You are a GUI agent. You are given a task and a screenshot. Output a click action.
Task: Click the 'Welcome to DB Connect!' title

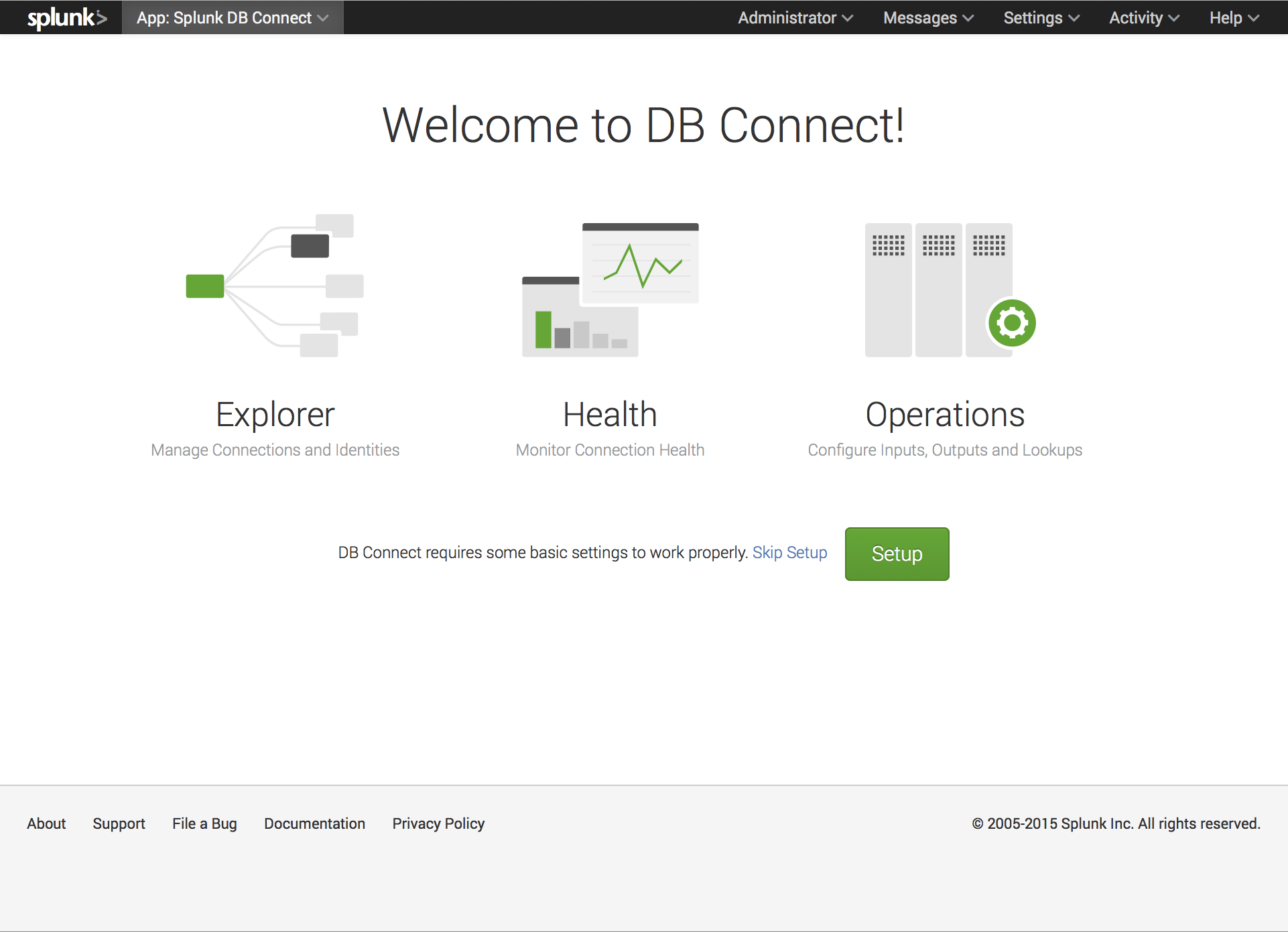tap(643, 125)
